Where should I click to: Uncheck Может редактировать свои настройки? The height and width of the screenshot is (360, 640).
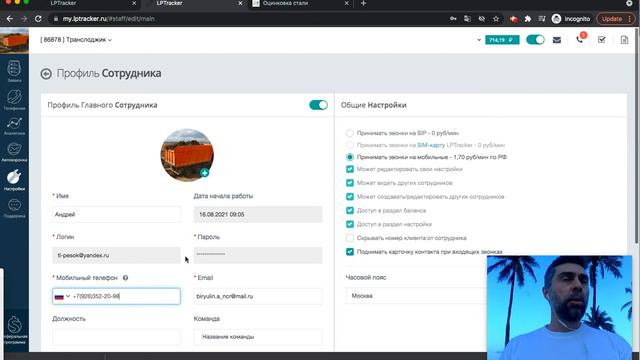point(350,169)
